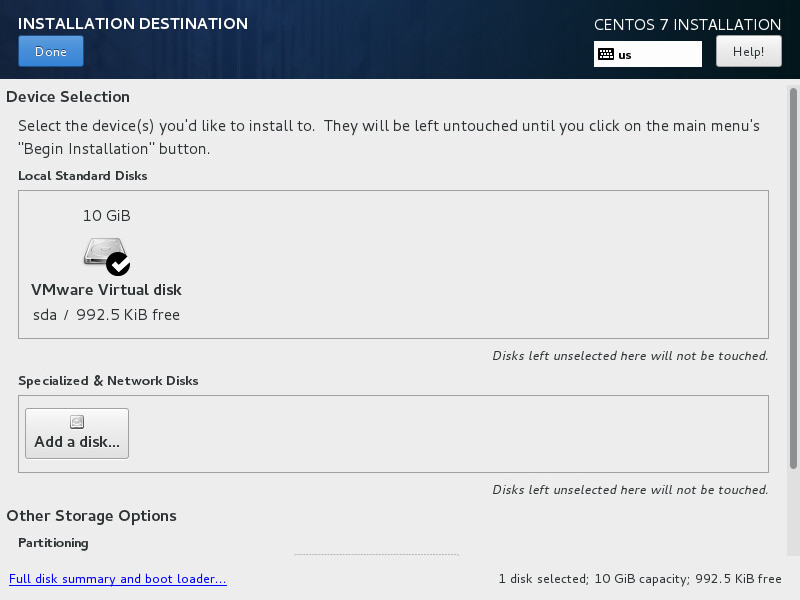The image size is (800, 600).
Task: Click the small disk icon above Add a disk
Action: coord(77,421)
